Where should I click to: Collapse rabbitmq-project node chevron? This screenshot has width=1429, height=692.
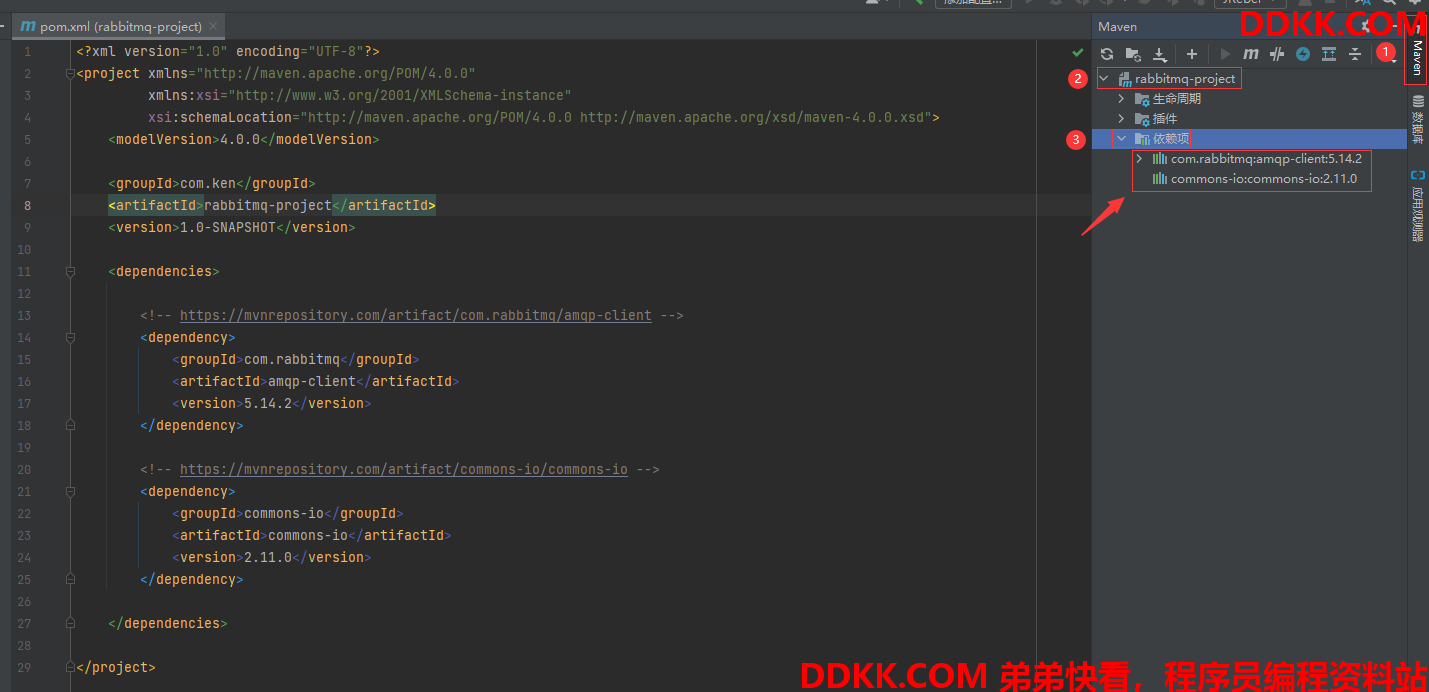[x=1104, y=78]
